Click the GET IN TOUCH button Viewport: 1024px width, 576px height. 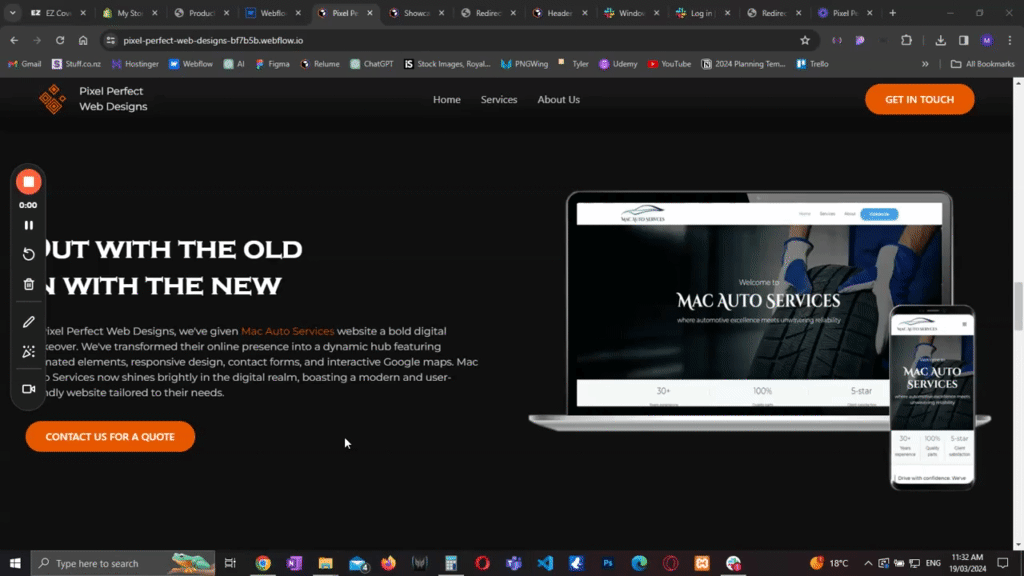[x=919, y=100]
